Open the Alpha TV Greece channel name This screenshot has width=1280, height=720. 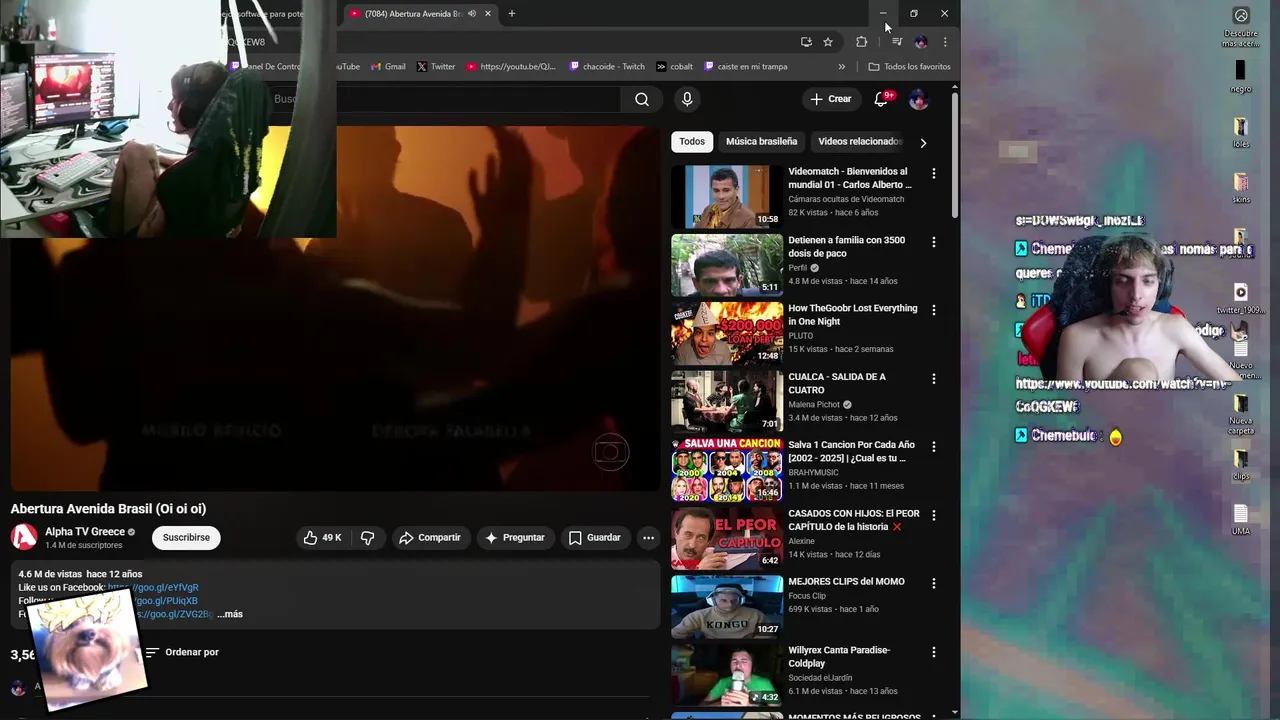85,532
